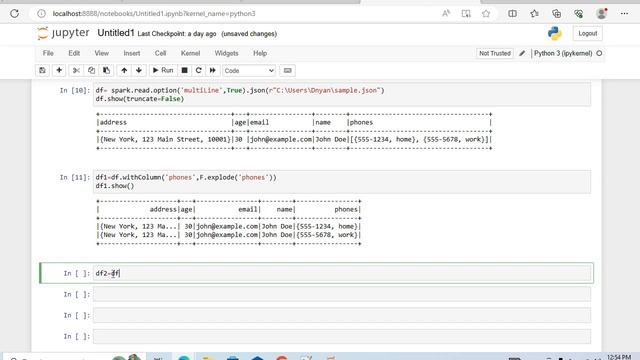Screen dimensions: 640x360
Task: Copy selected cells icon
Action: click(91, 71)
